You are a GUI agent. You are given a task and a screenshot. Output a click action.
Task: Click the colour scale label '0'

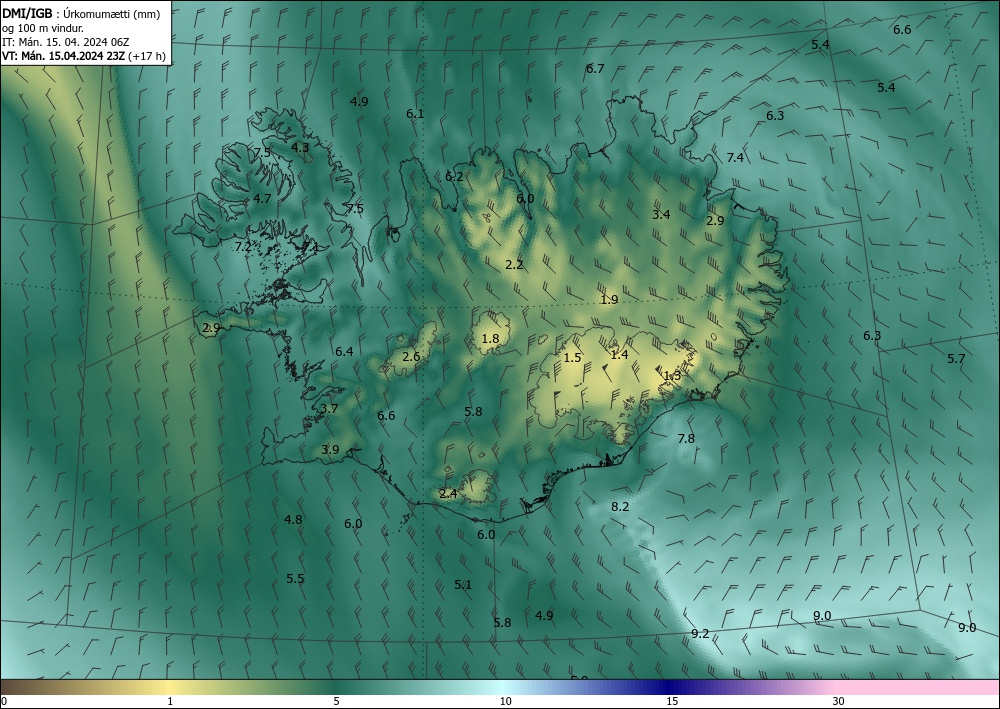coord(4,701)
